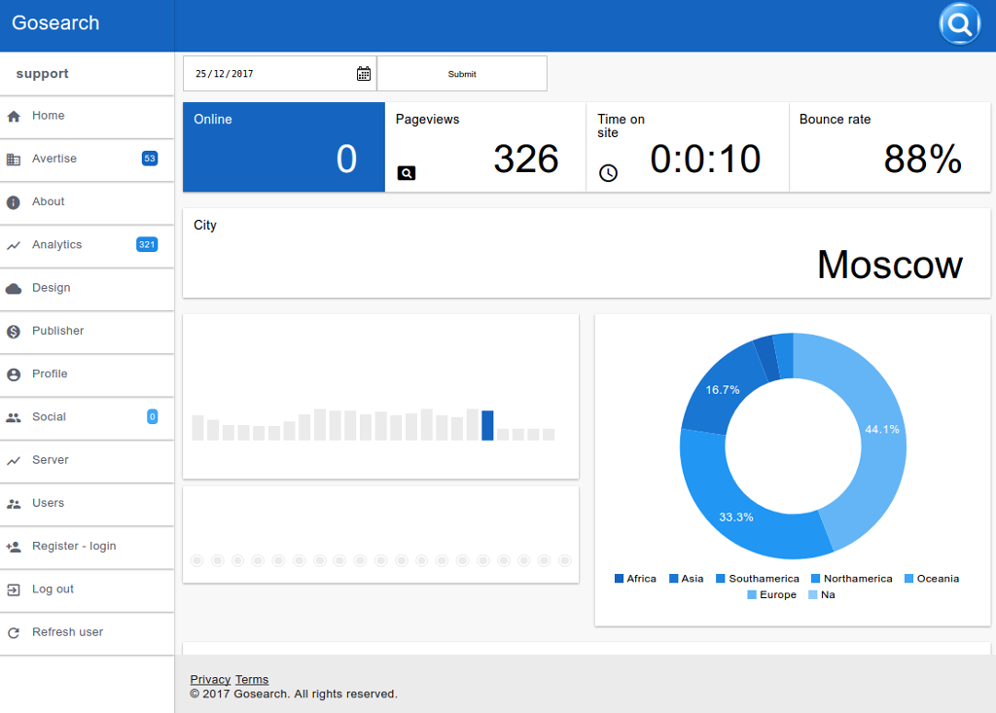996x713 pixels.
Task: Click the magnifier search icon in header
Action: tap(959, 25)
